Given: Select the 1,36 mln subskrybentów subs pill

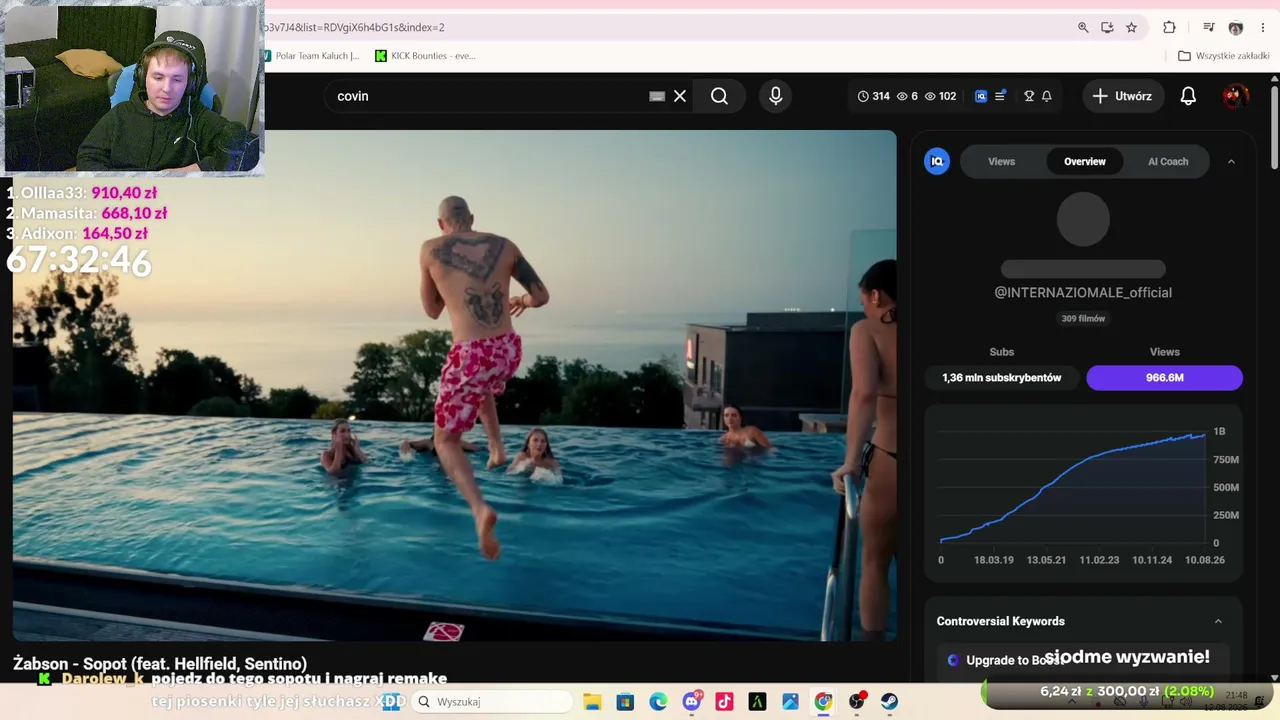Looking at the screenshot, I should (x=1002, y=378).
